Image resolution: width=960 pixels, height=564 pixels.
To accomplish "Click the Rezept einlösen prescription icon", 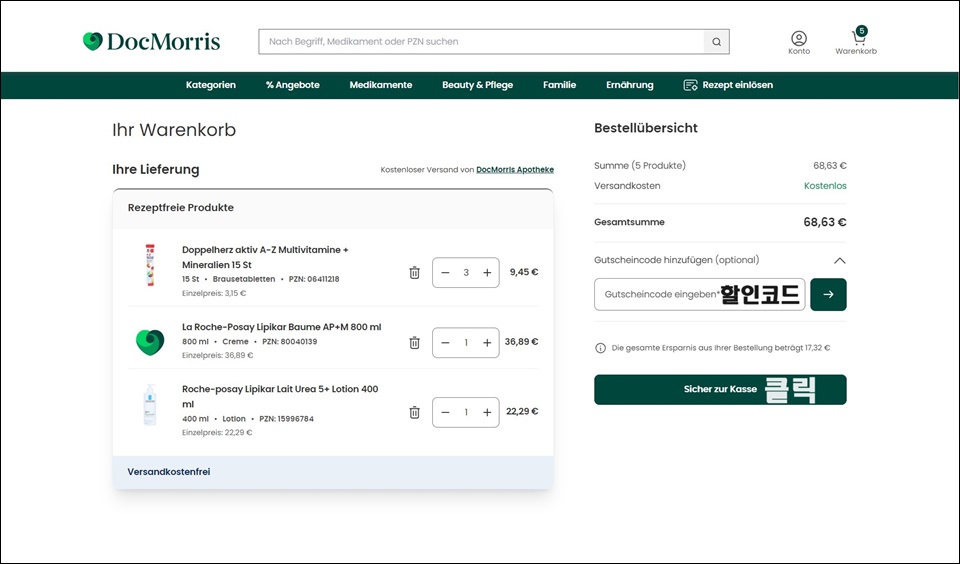I will (x=690, y=85).
